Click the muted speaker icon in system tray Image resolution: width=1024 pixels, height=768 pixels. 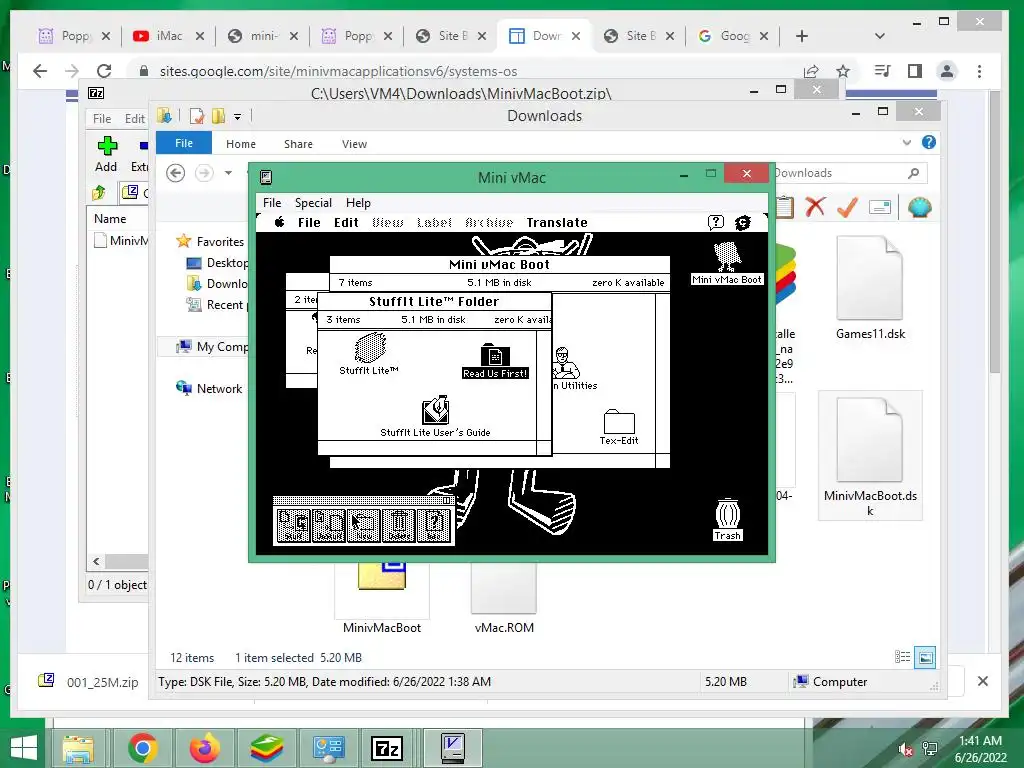[905, 750]
